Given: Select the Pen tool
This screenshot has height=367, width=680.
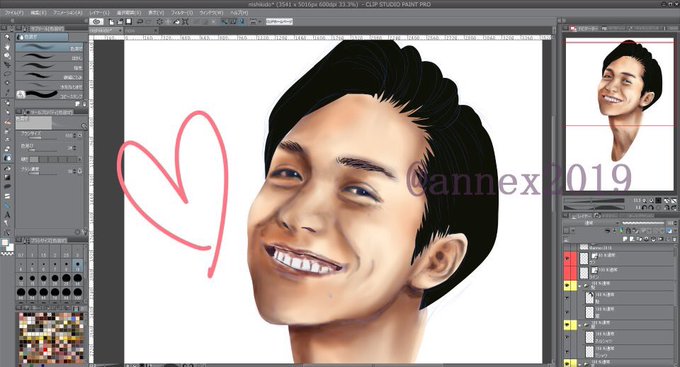Looking at the screenshot, I should 7,103.
